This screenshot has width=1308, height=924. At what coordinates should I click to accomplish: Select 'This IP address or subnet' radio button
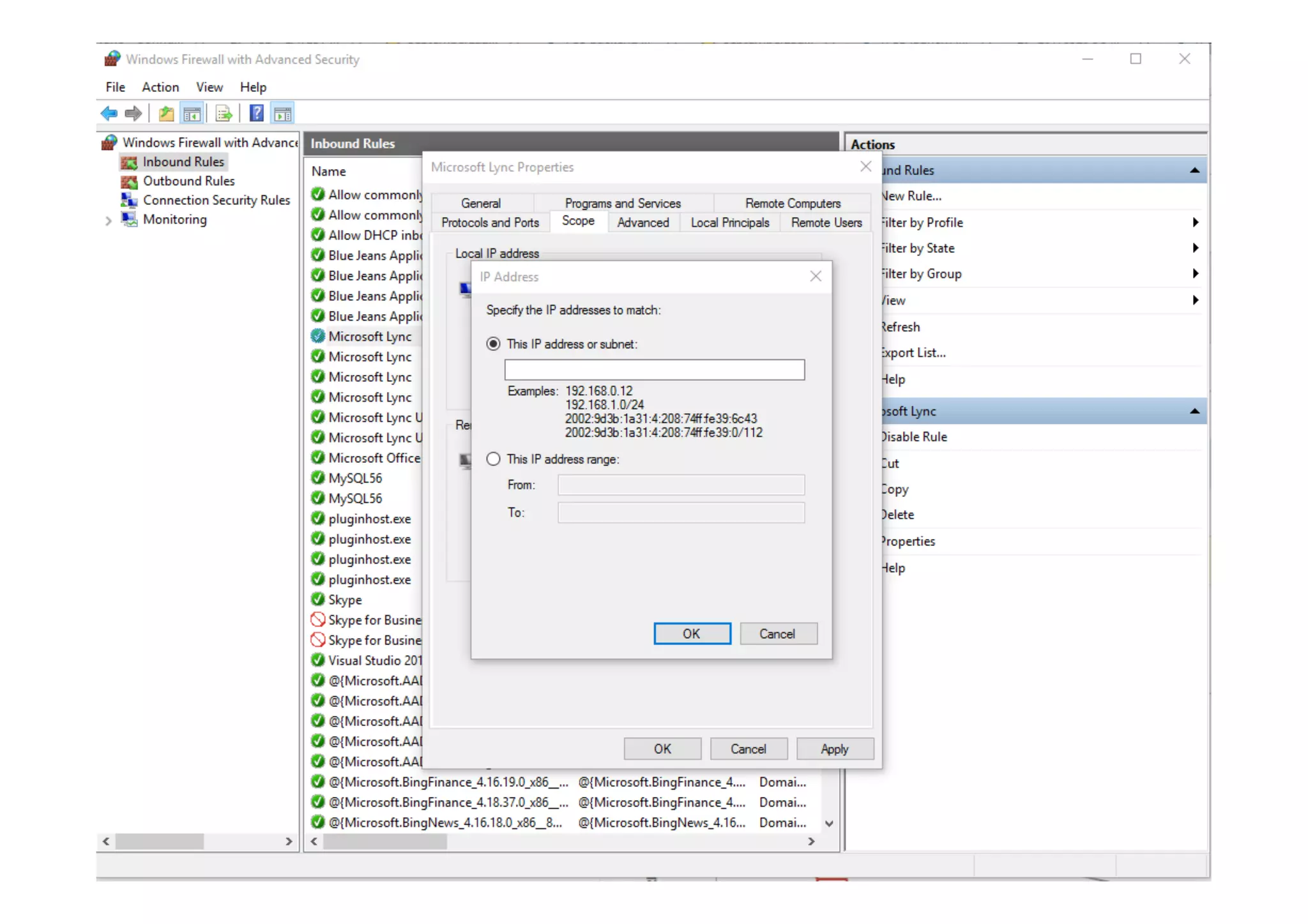point(493,344)
